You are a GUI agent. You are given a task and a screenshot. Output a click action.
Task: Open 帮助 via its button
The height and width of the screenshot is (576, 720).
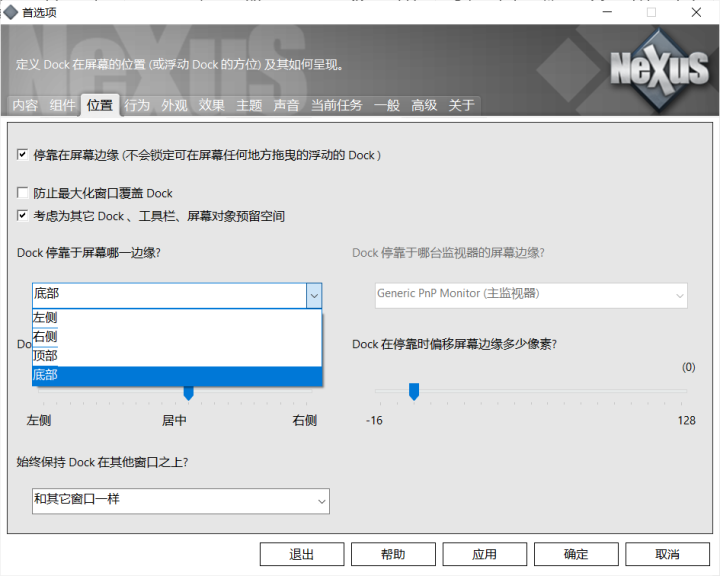coord(394,554)
